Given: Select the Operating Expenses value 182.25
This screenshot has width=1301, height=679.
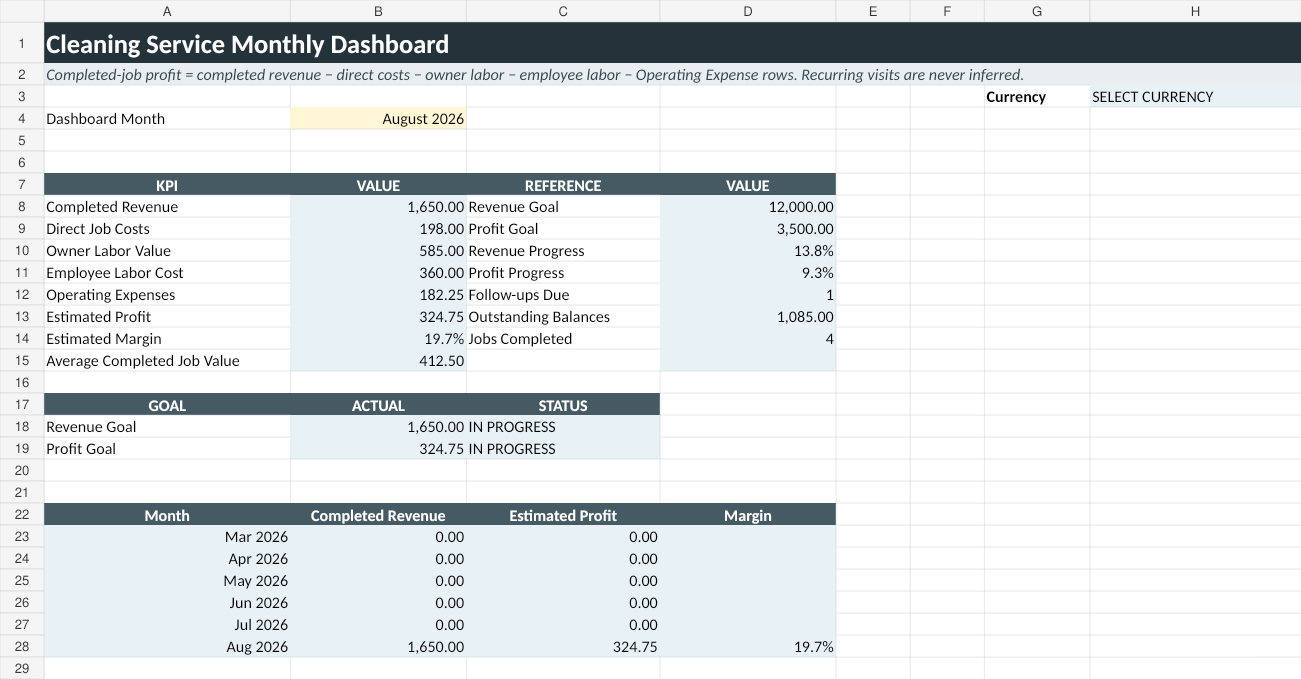Looking at the screenshot, I should 378,295.
